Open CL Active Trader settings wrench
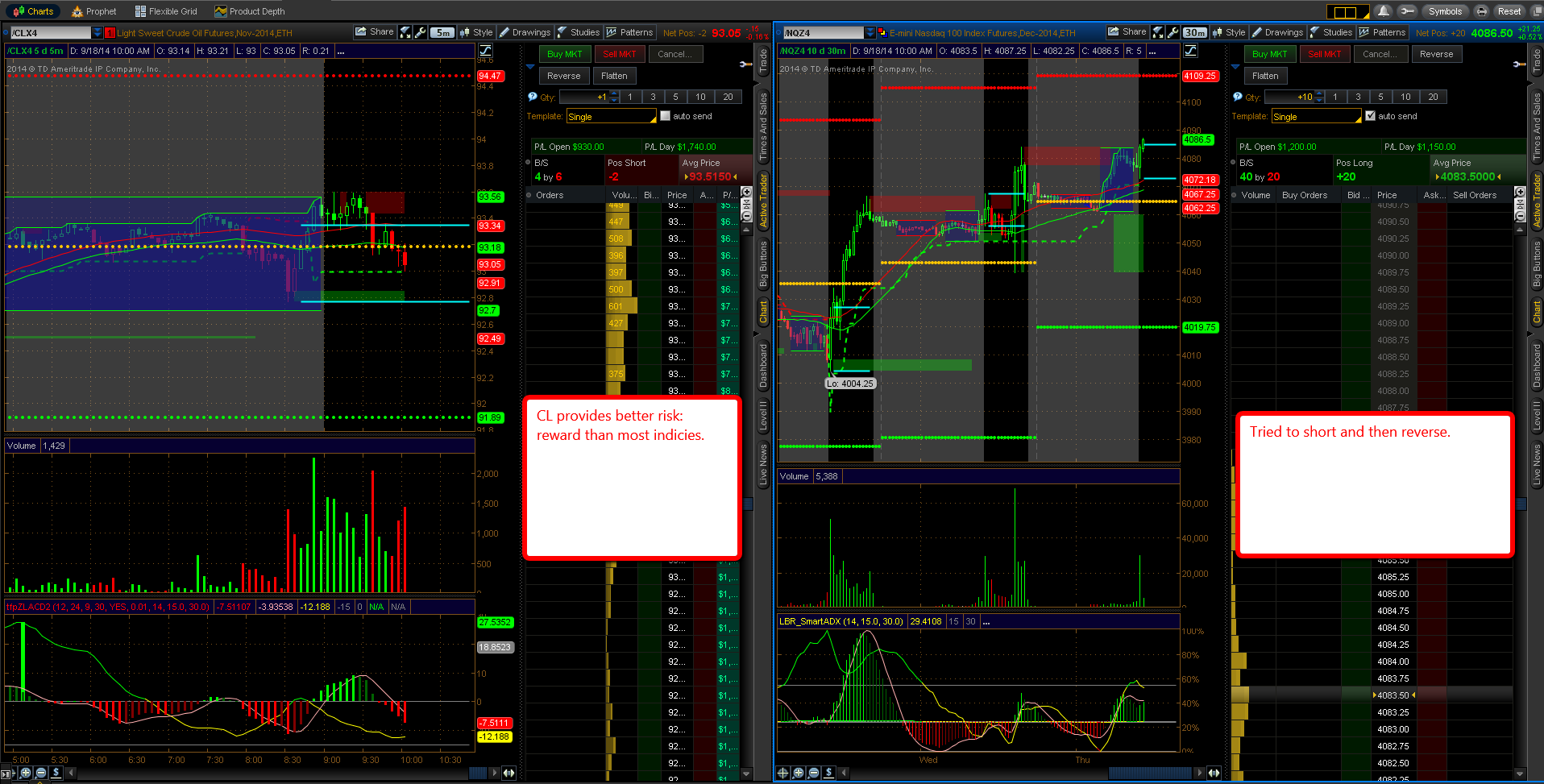1544x784 pixels. click(745, 64)
